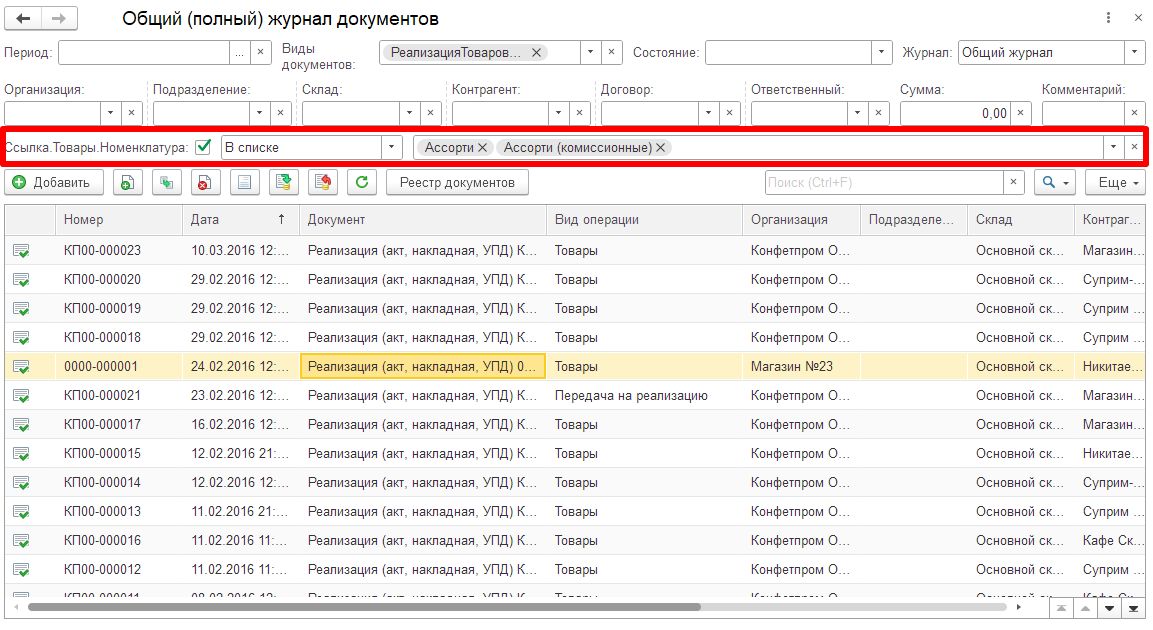Click into the Период input field

144,53
